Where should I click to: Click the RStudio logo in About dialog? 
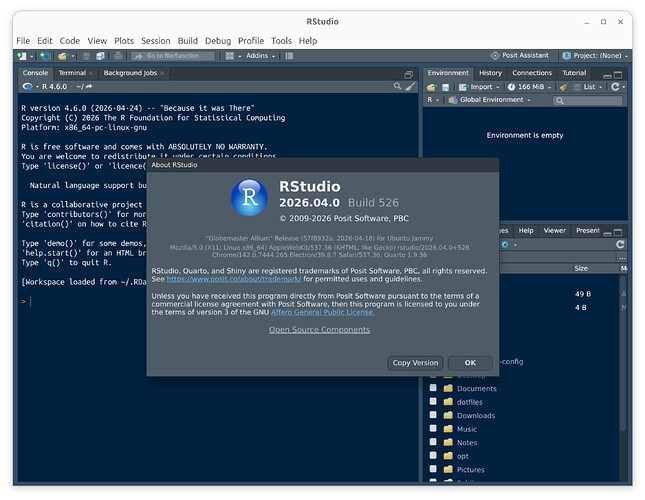249,198
